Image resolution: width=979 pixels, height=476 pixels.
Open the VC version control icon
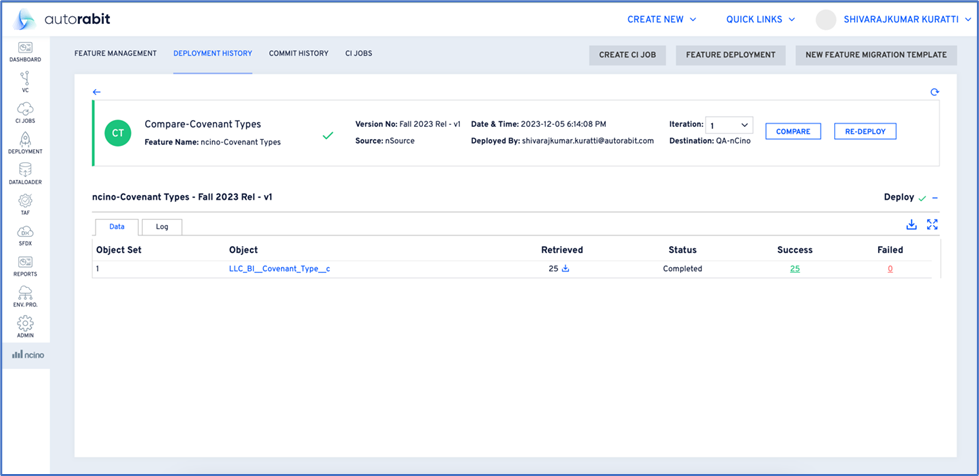[25, 82]
